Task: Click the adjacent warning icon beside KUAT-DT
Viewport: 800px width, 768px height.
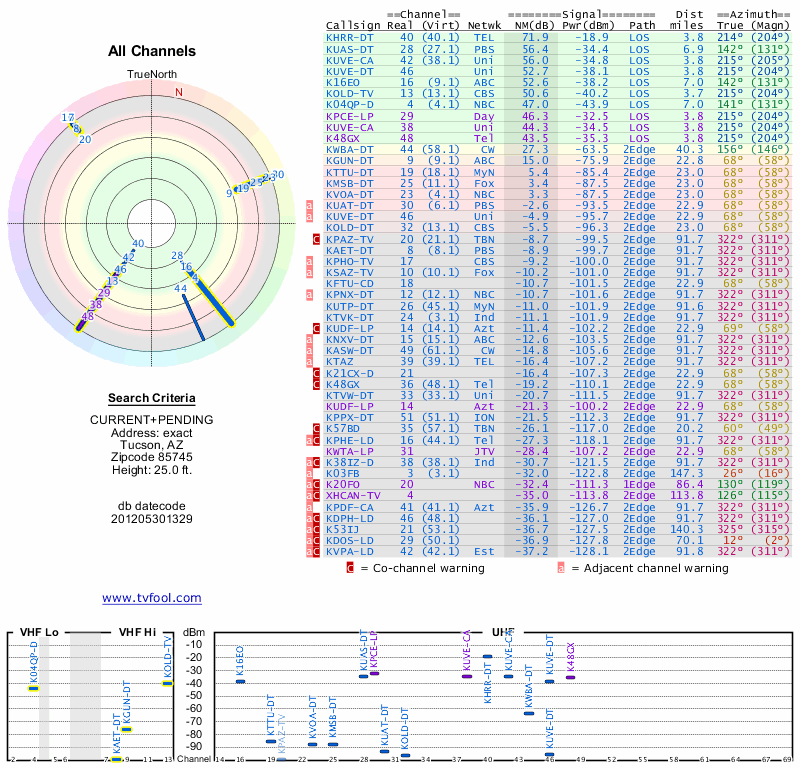Action: pos(309,206)
